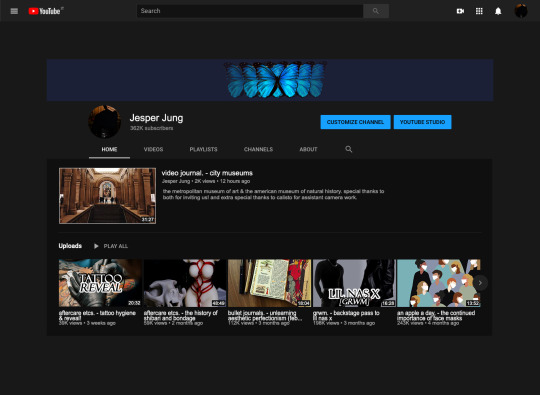
Task: Open the account avatar menu
Action: pyautogui.click(x=521, y=11)
